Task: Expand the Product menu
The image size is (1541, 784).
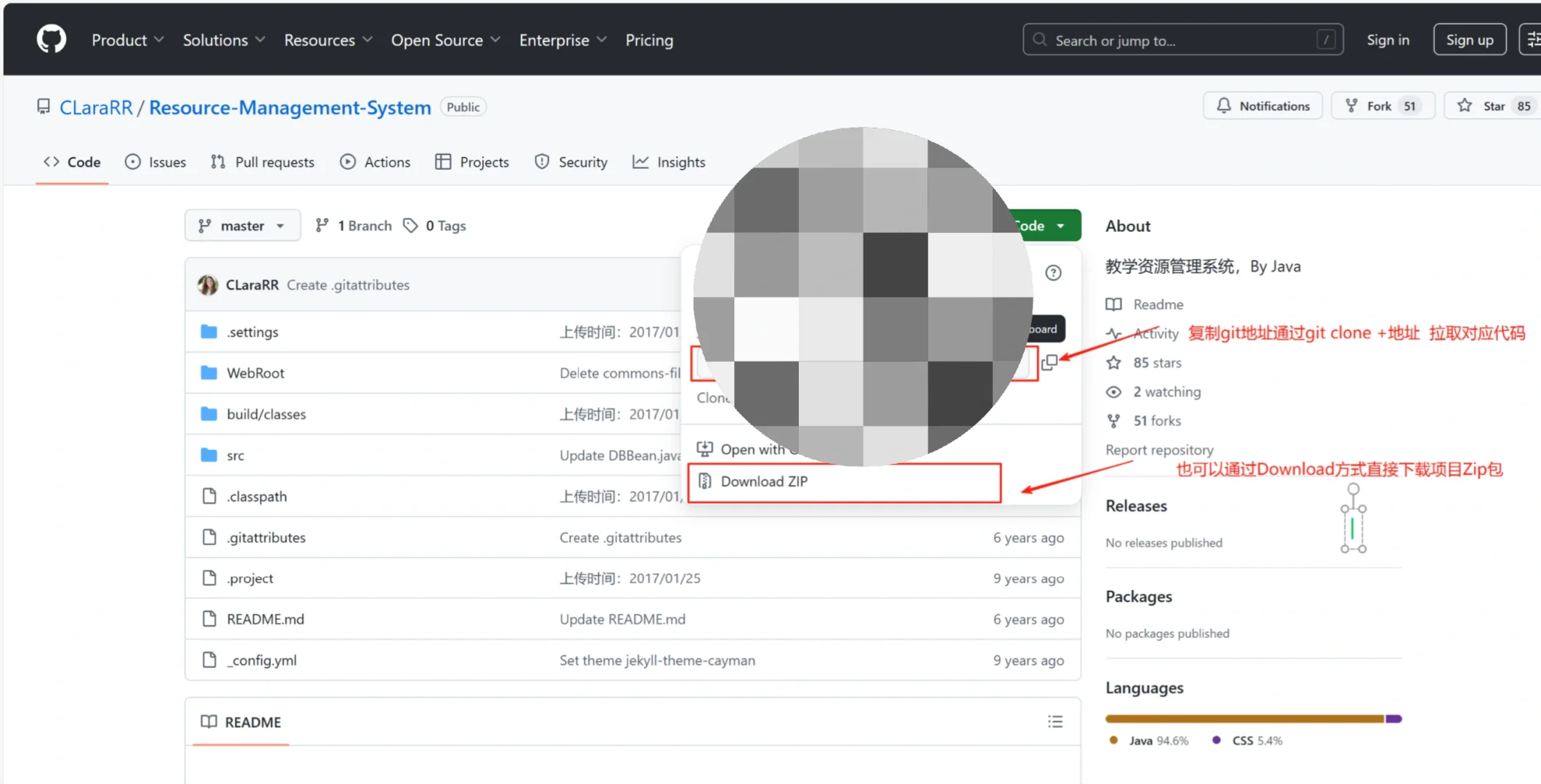Action: [127, 40]
